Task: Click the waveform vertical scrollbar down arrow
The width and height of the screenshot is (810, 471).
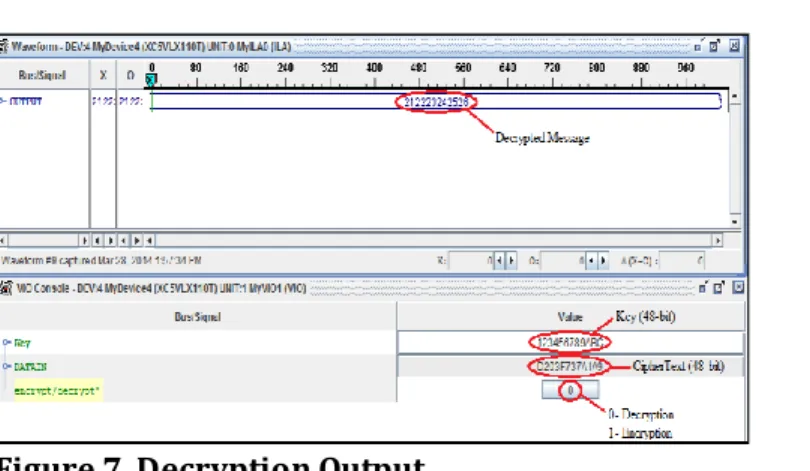Action: [x=735, y=222]
